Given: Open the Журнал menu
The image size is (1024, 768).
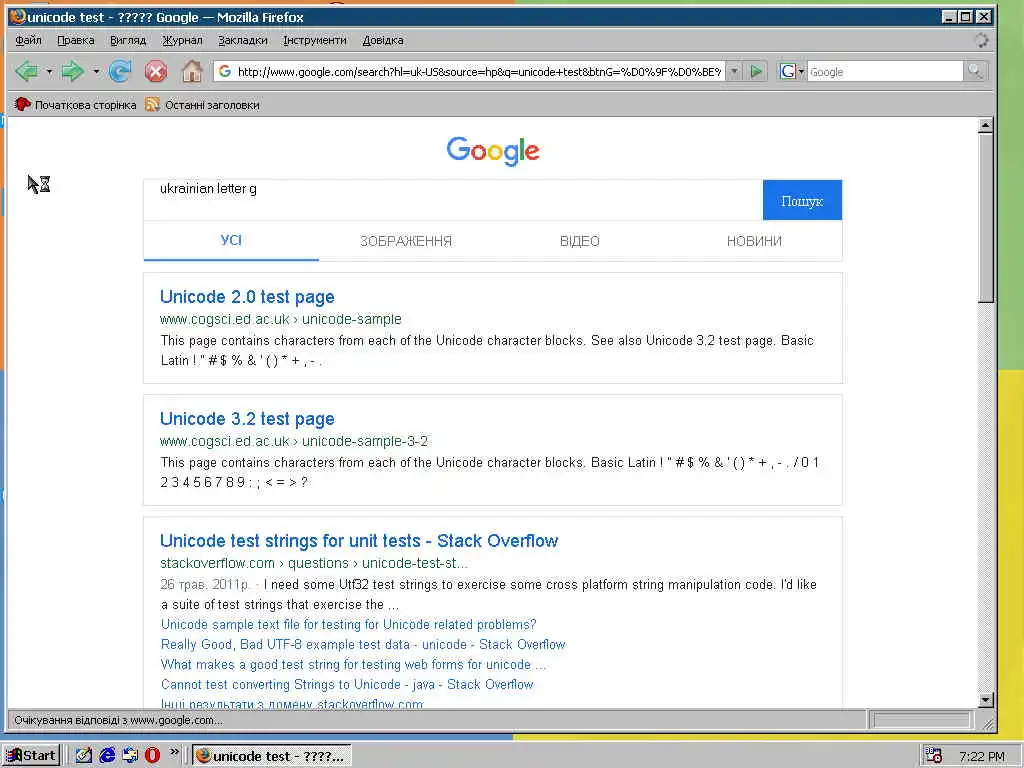Looking at the screenshot, I should tap(182, 40).
